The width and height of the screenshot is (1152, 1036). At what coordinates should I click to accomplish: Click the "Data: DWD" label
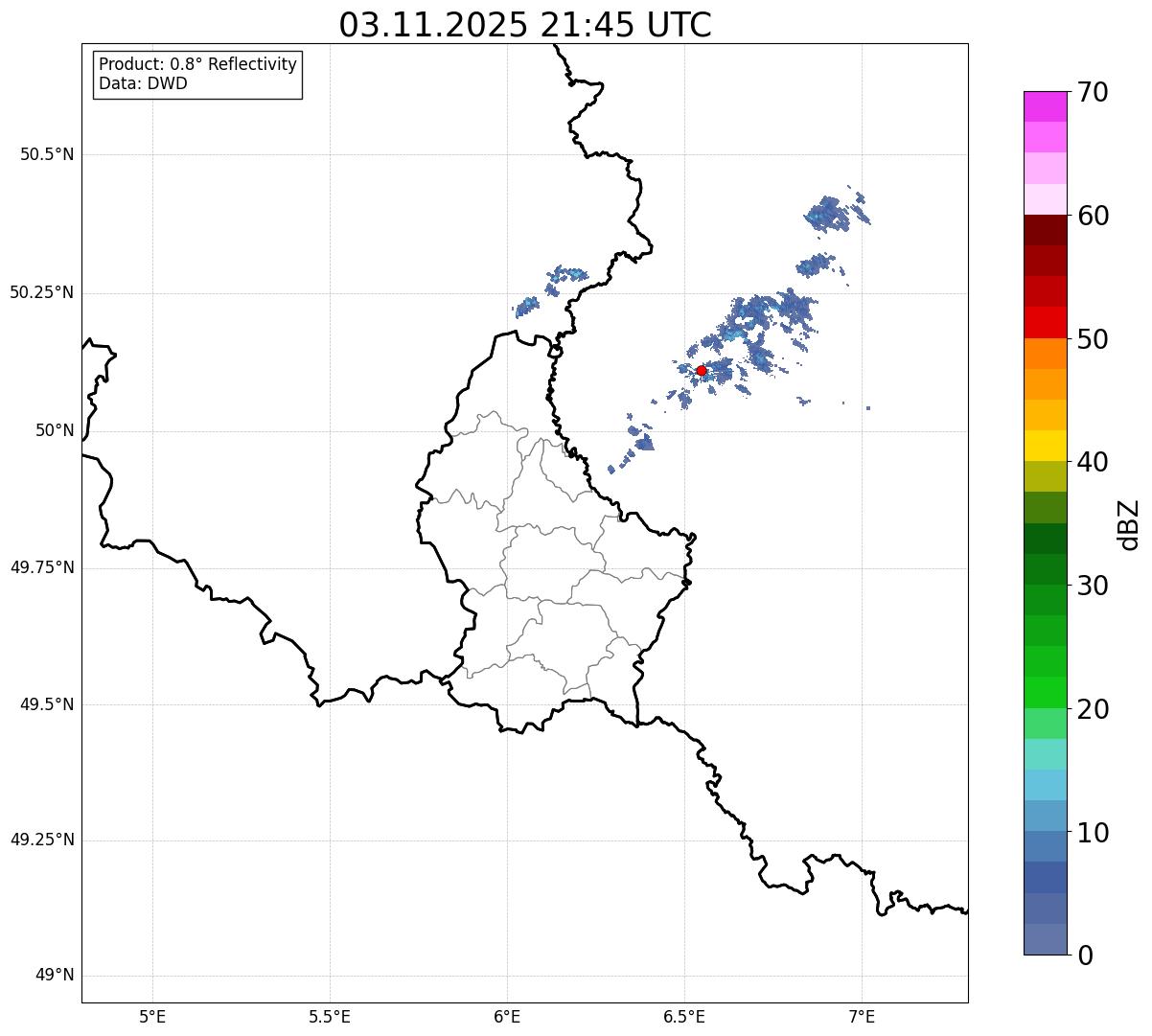click(x=143, y=83)
